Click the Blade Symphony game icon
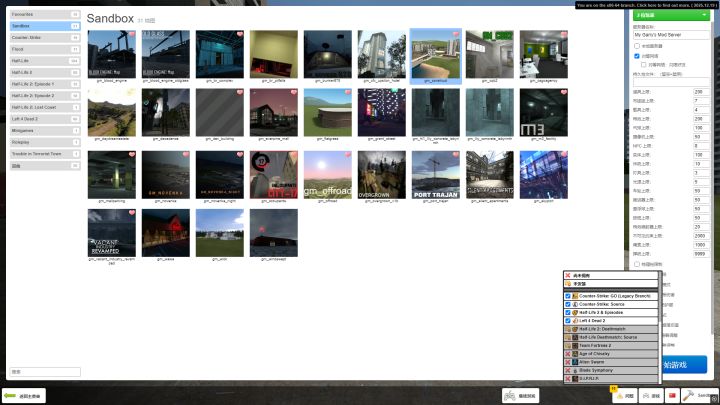Image resolution: width=720 pixels, height=405 pixels. click(575, 371)
